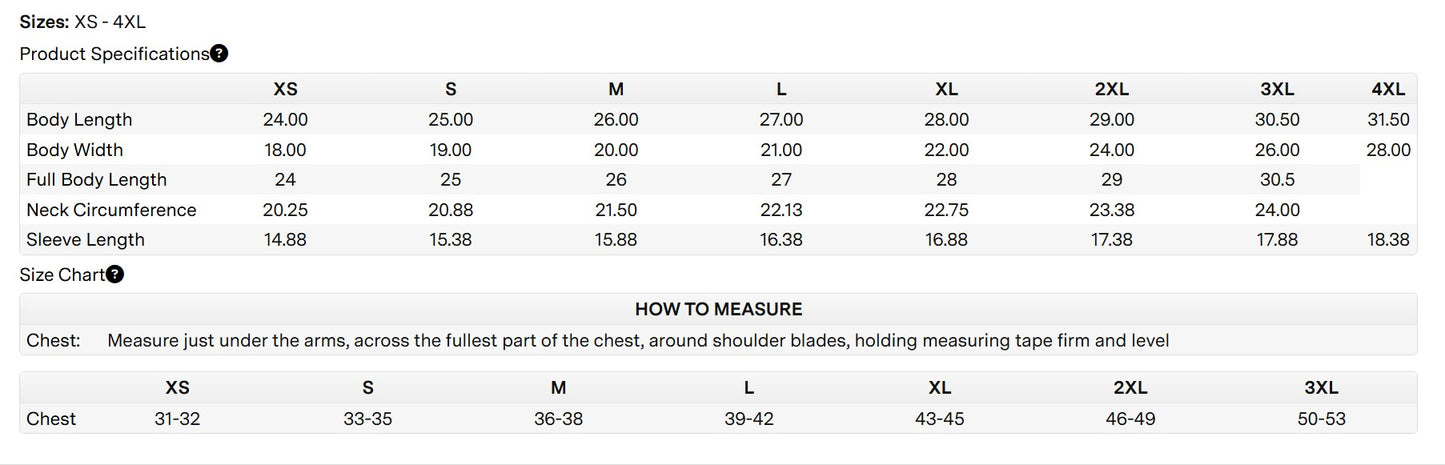
Task: Click the Chest measuring instructions text
Action: [x=638, y=341]
